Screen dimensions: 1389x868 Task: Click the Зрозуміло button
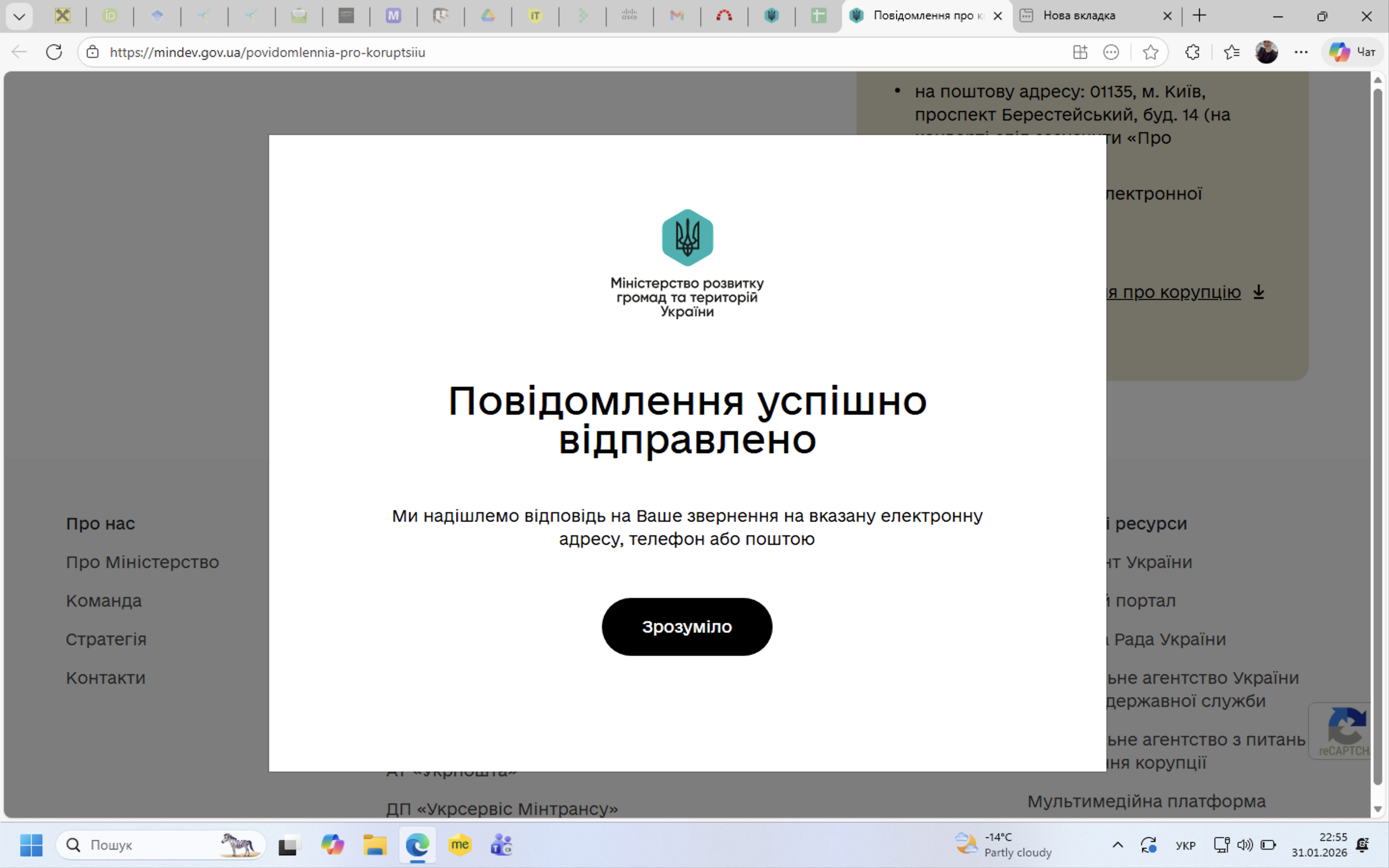[686, 626]
